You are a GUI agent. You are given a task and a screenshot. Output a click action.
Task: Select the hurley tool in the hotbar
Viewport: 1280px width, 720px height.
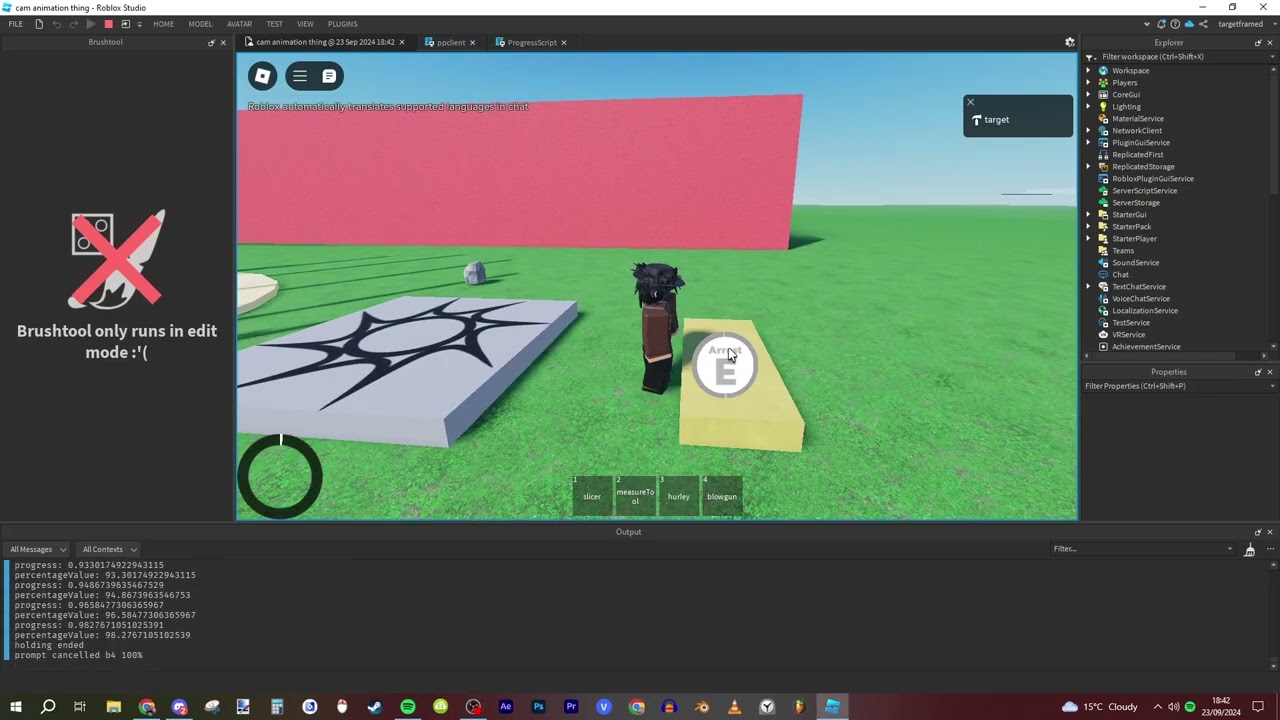click(x=678, y=495)
